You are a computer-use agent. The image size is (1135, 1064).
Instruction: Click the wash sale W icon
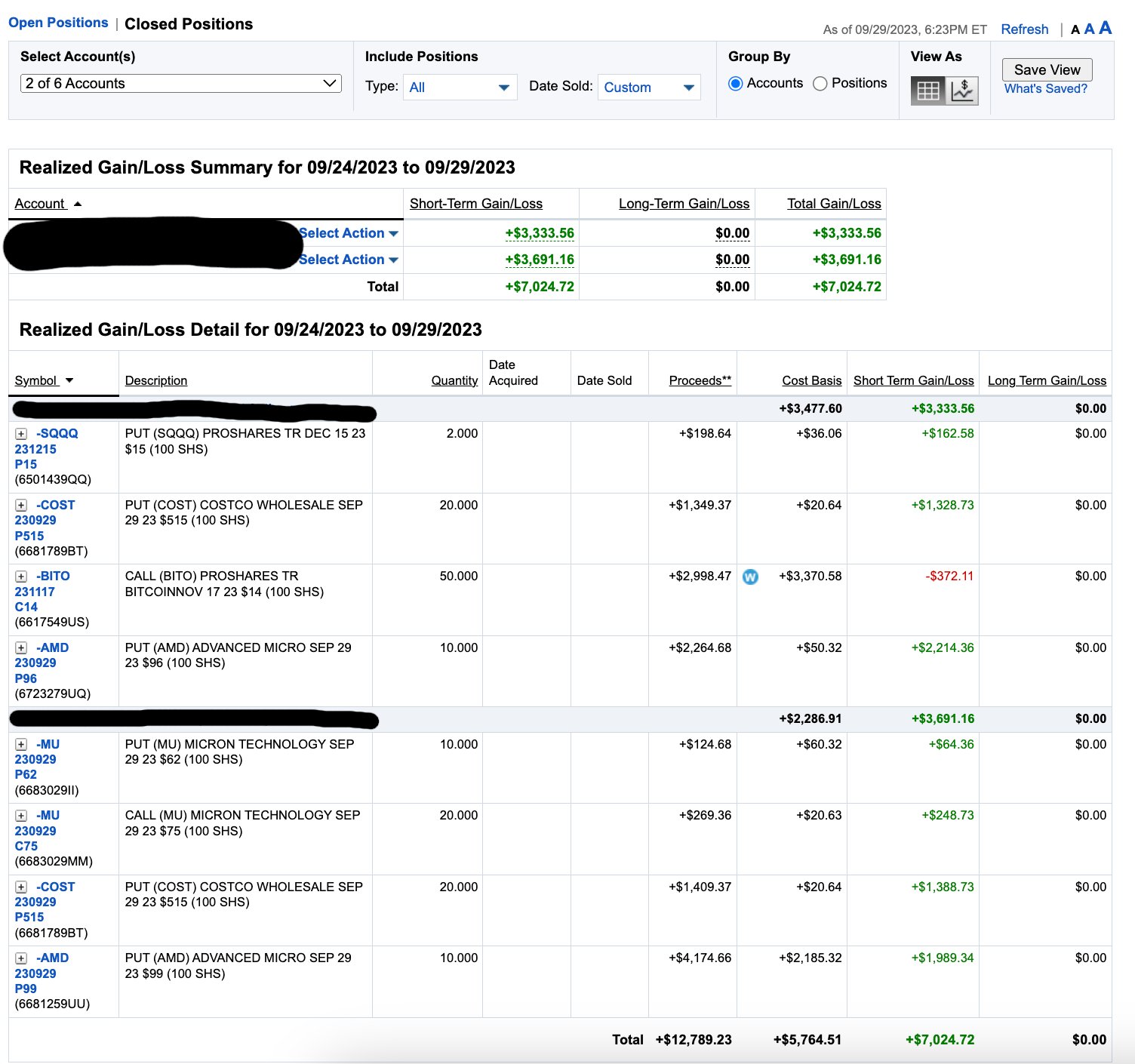pyautogui.click(x=750, y=577)
